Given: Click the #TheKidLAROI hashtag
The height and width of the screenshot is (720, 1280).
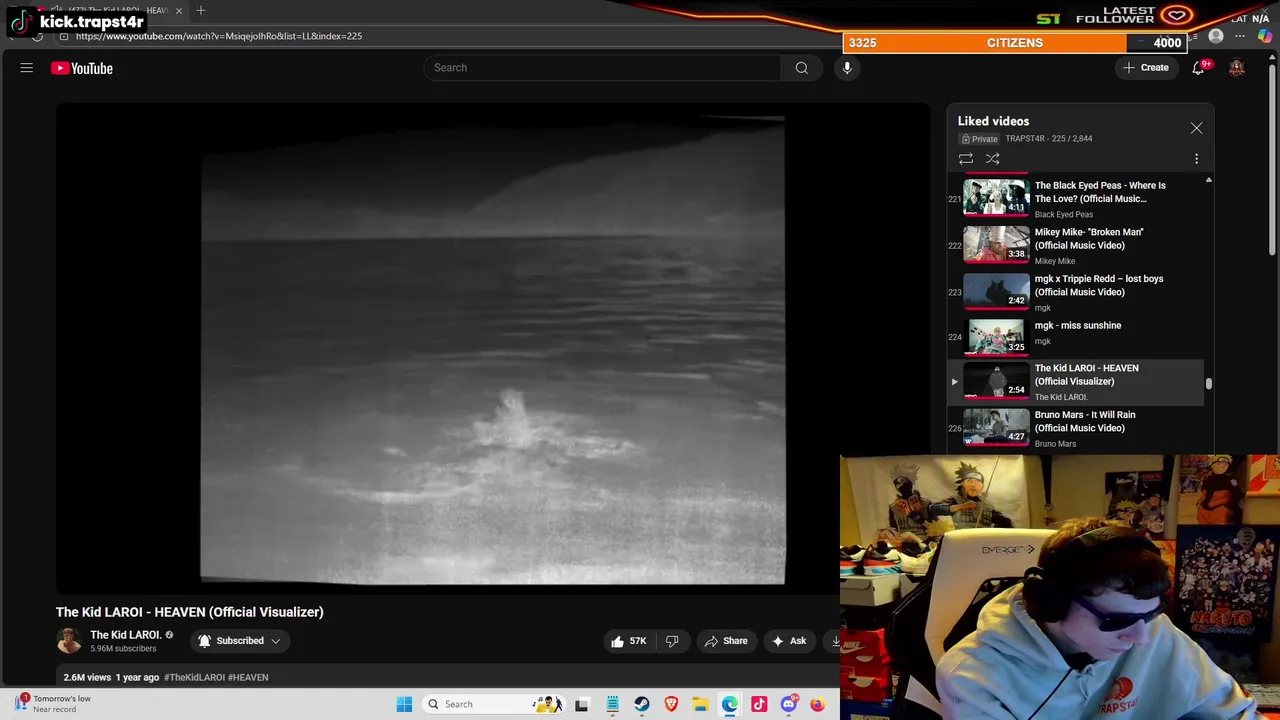Looking at the screenshot, I should [194, 677].
